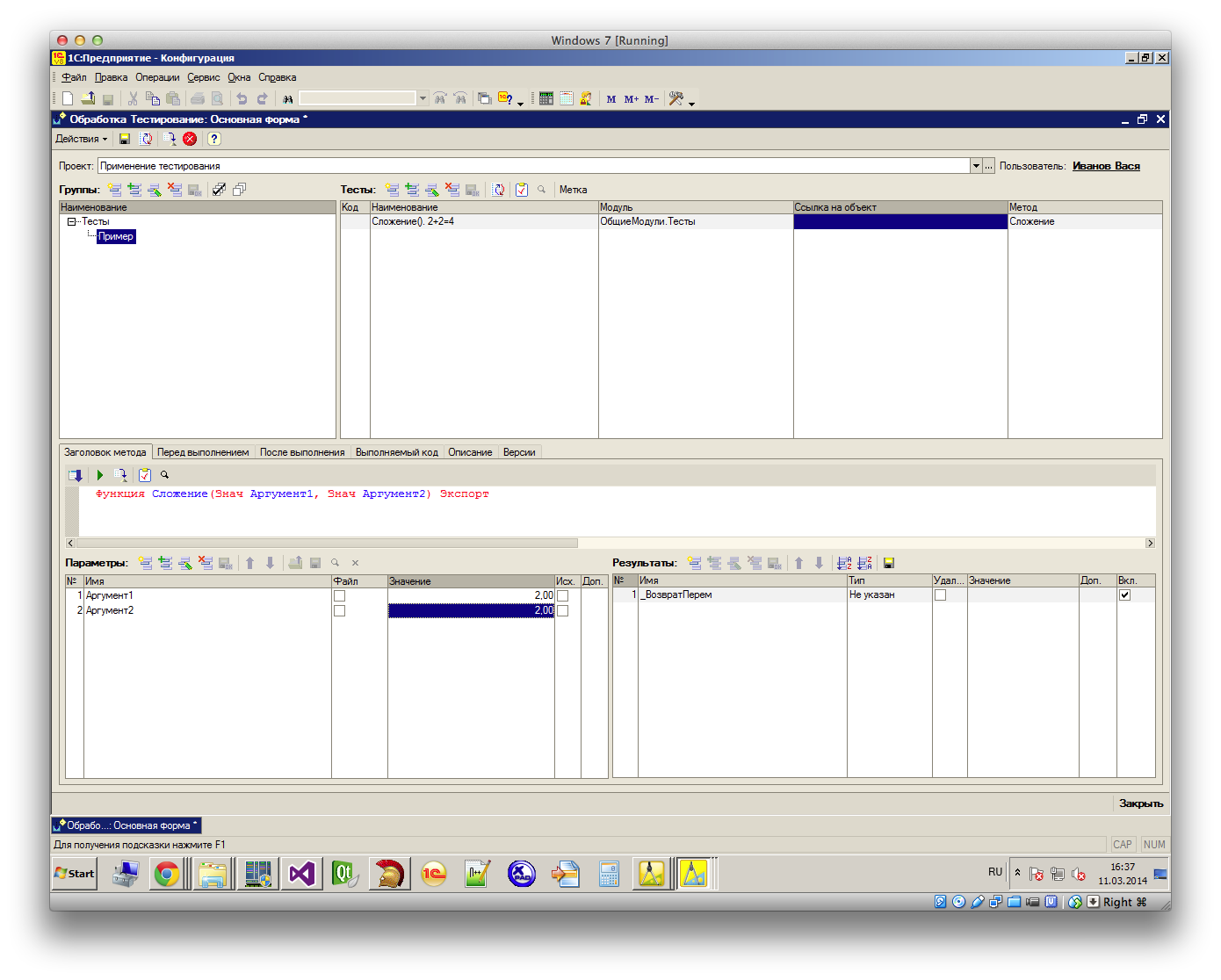Click the Windows Start button

click(75, 873)
